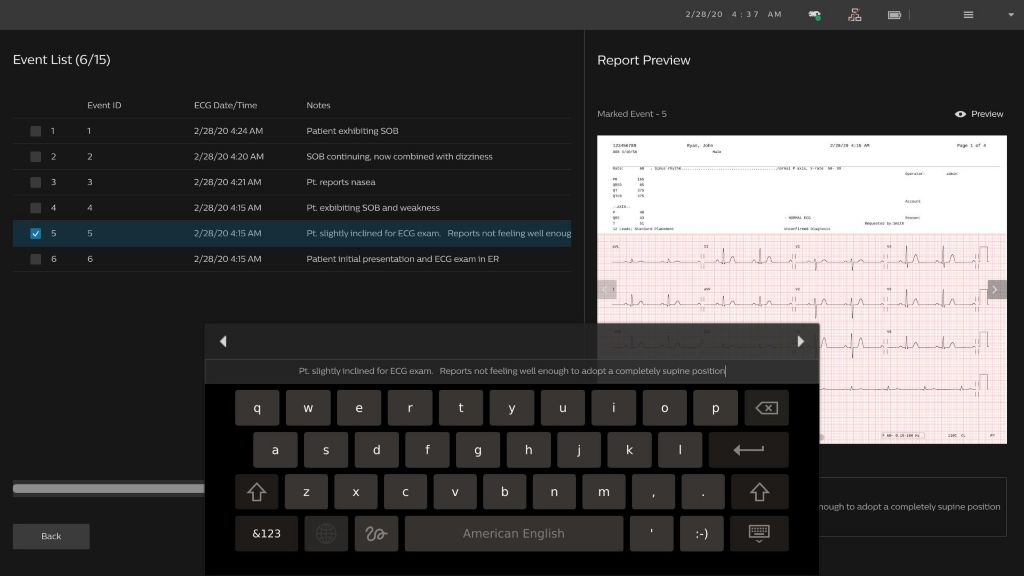Hide keyboard using the keyboard icon

point(758,534)
